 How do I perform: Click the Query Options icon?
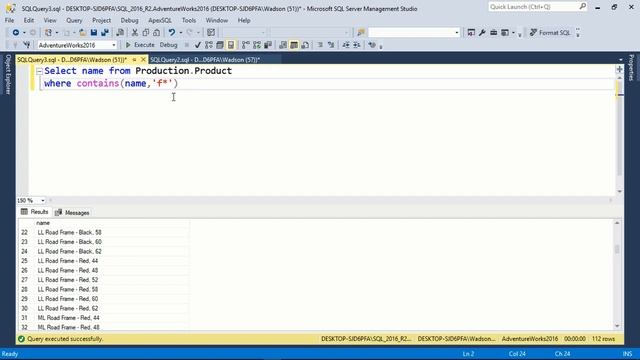pyautogui.click(x=220, y=45)
